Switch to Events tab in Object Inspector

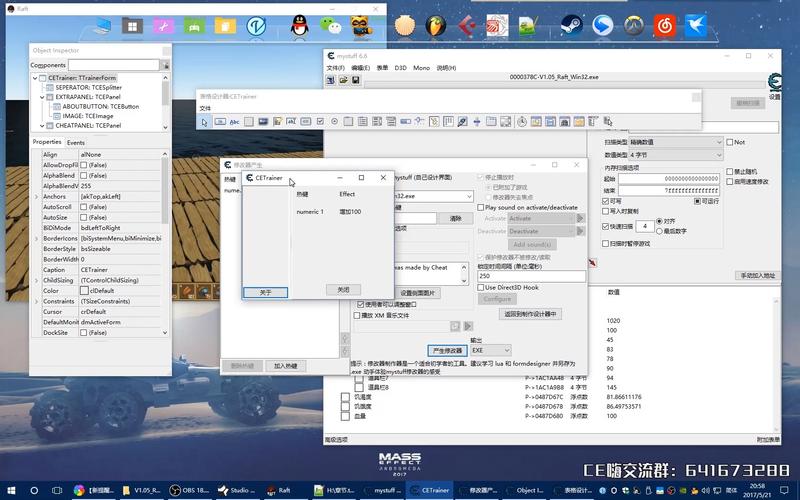coord(76,143)
